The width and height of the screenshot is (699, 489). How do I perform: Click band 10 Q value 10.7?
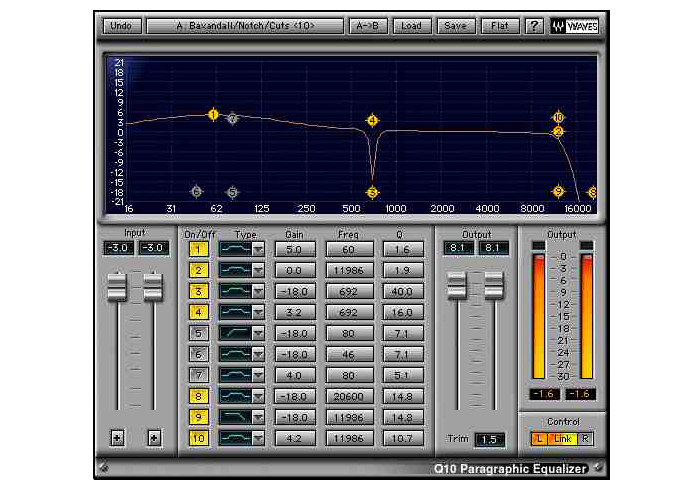(x=403, y=439)
